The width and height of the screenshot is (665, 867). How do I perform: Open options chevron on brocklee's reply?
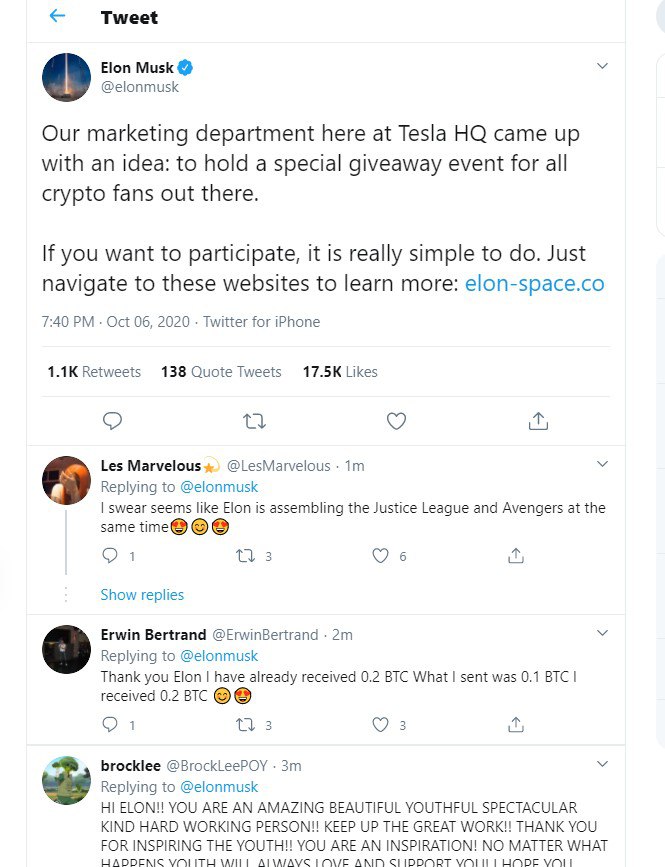pyautogui.click(x=602, y=765)
